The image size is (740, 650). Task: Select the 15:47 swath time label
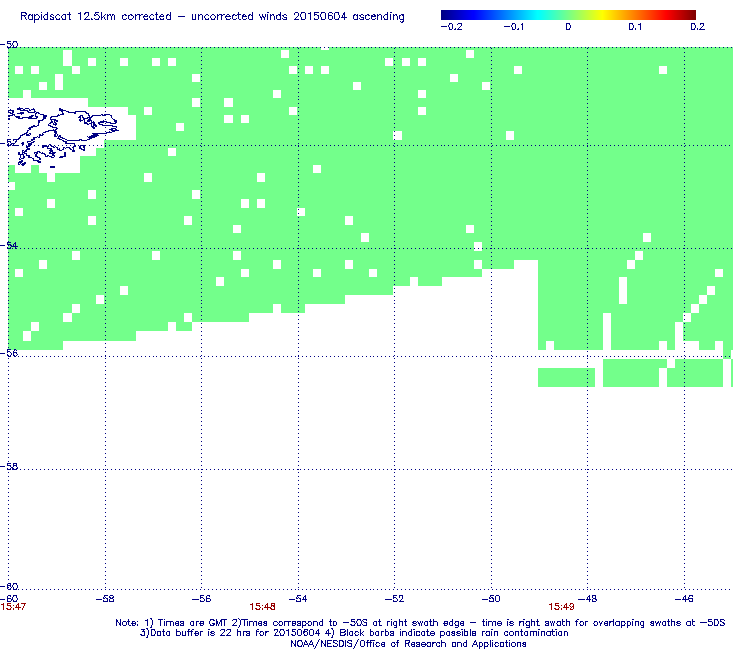tap(13, 607)
